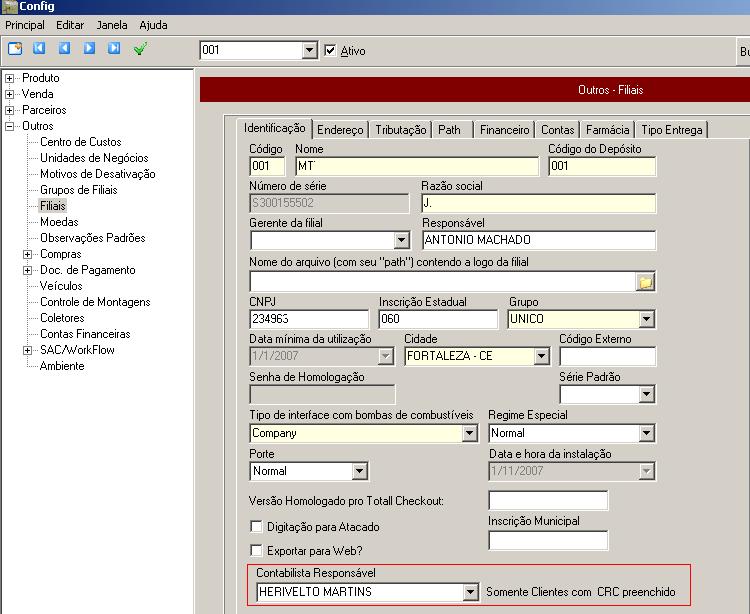Select Motivos de Desativação in tree
750x614 pixels.
coord(98,174)
